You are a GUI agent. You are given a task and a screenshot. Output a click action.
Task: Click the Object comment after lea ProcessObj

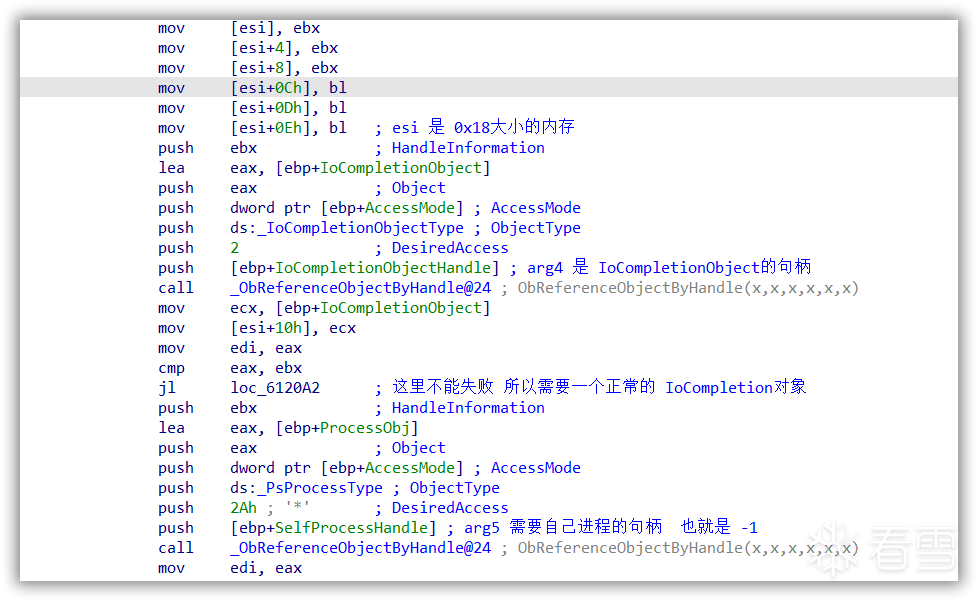[410, 448]
